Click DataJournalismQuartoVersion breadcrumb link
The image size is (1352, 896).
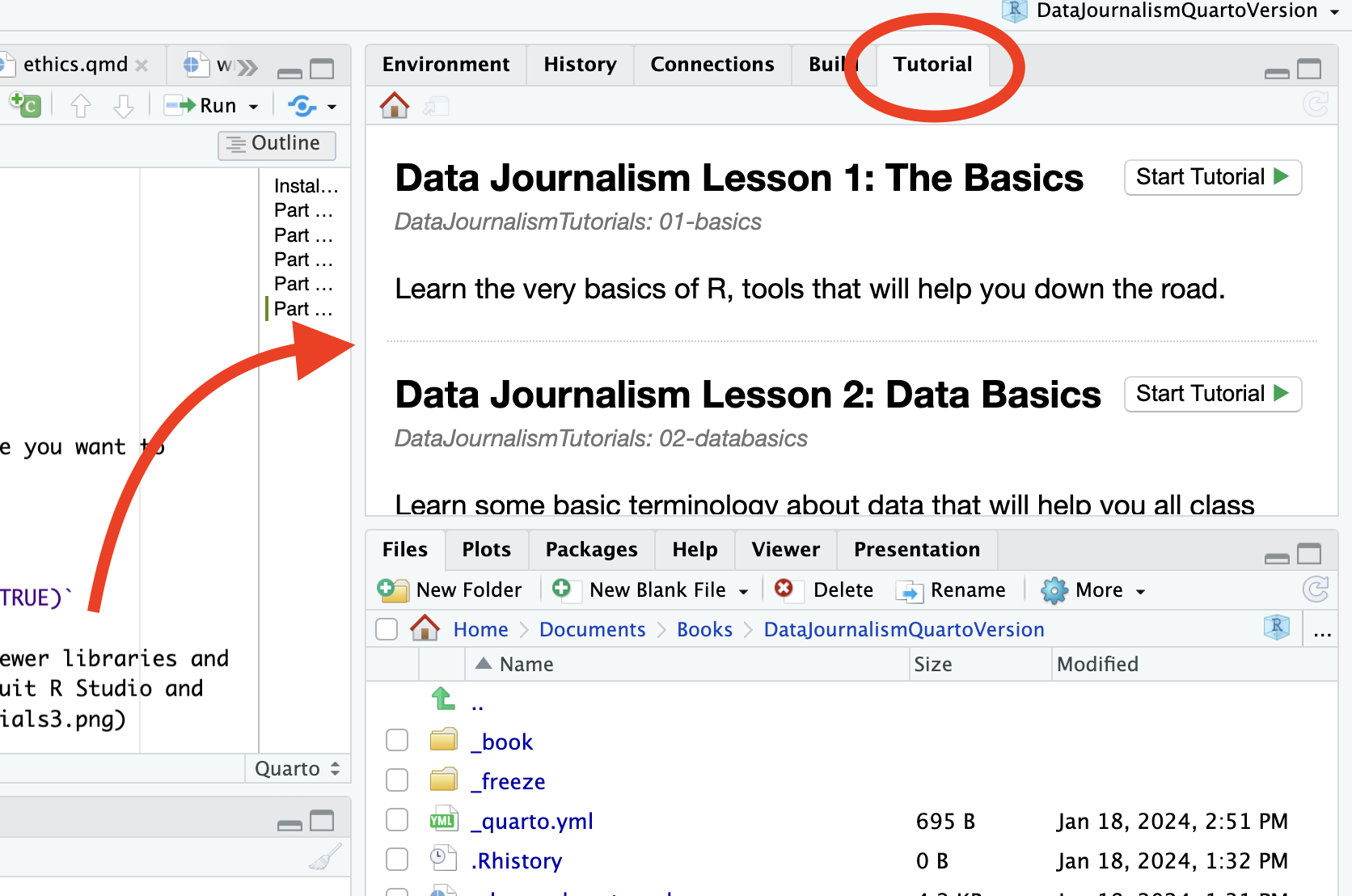point(904,630)
